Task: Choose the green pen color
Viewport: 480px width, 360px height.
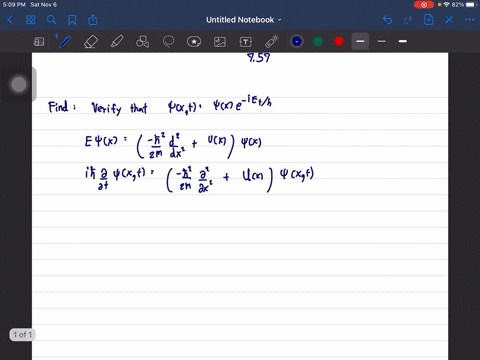Action: click(318, 41)
